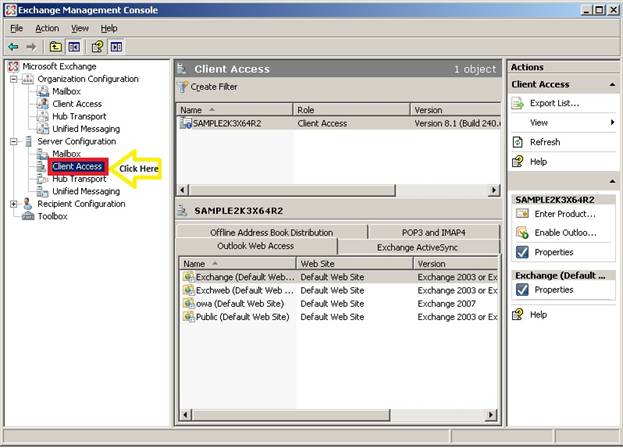Viewport: 623px width, 448px height.
Task: Click Refresh in the Actions pane
Action: [x=545, y=142]
